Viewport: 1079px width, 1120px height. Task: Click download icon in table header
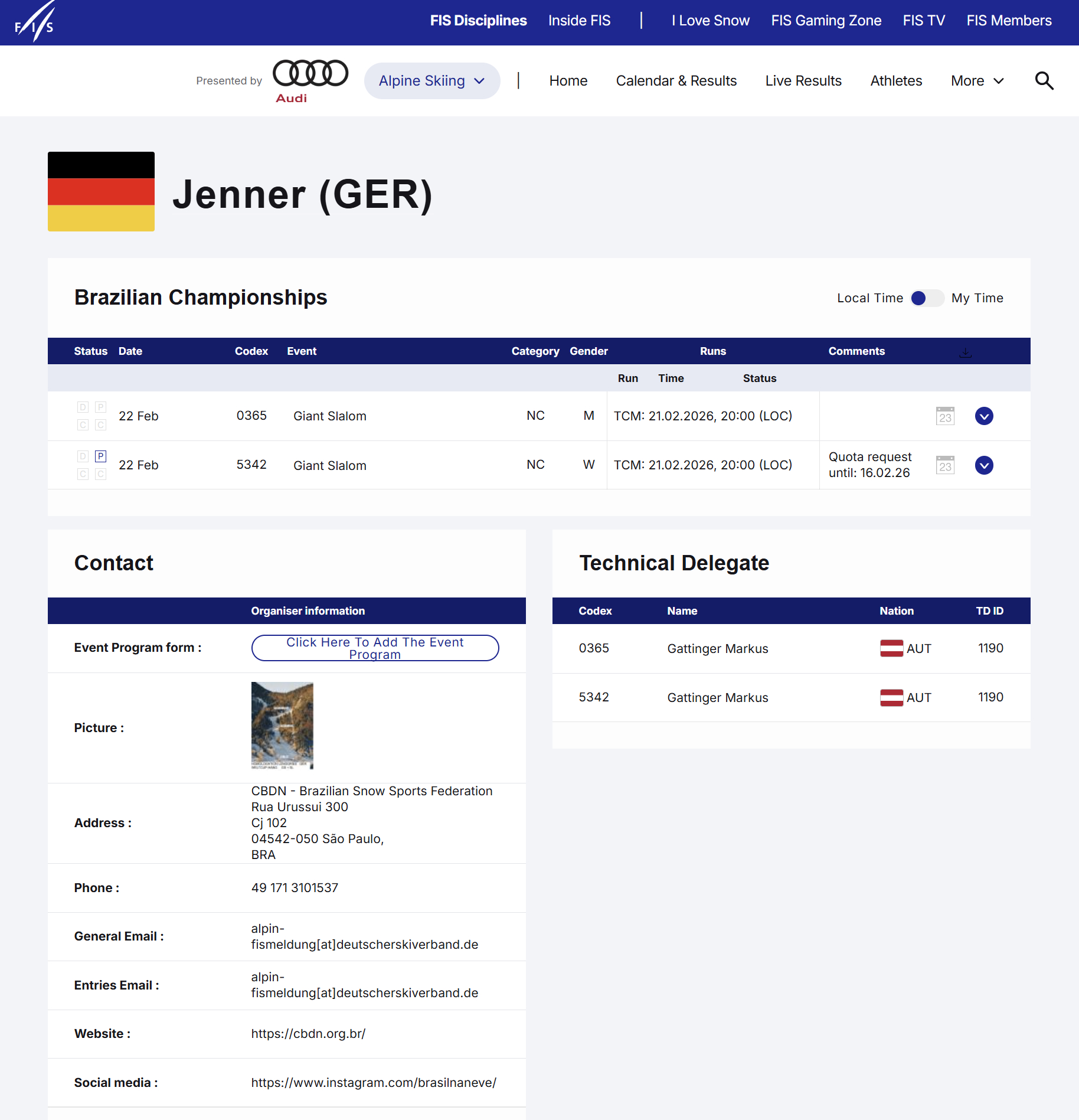(965, 352)
